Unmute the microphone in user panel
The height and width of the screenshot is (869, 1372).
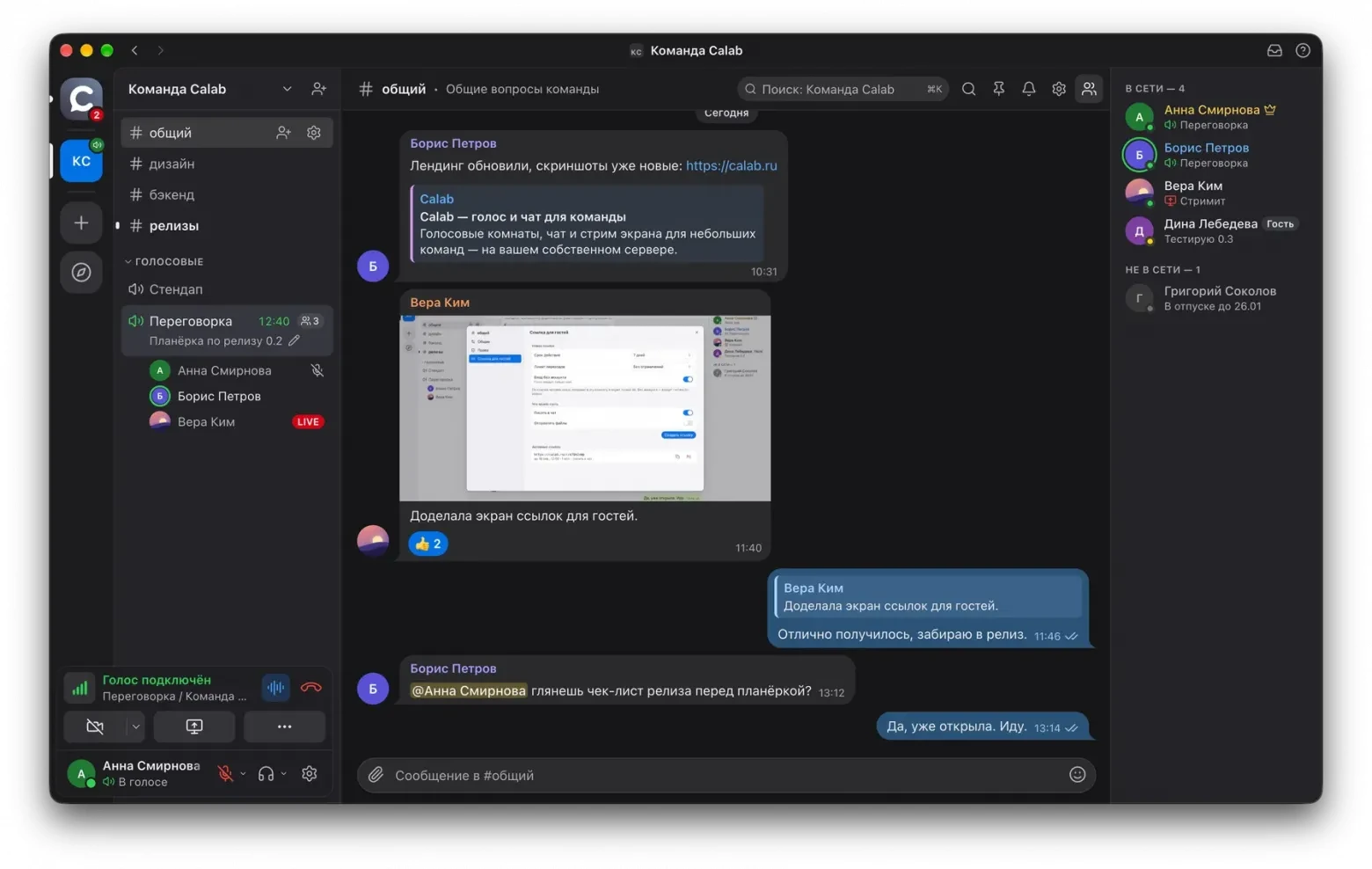[225, 774]
